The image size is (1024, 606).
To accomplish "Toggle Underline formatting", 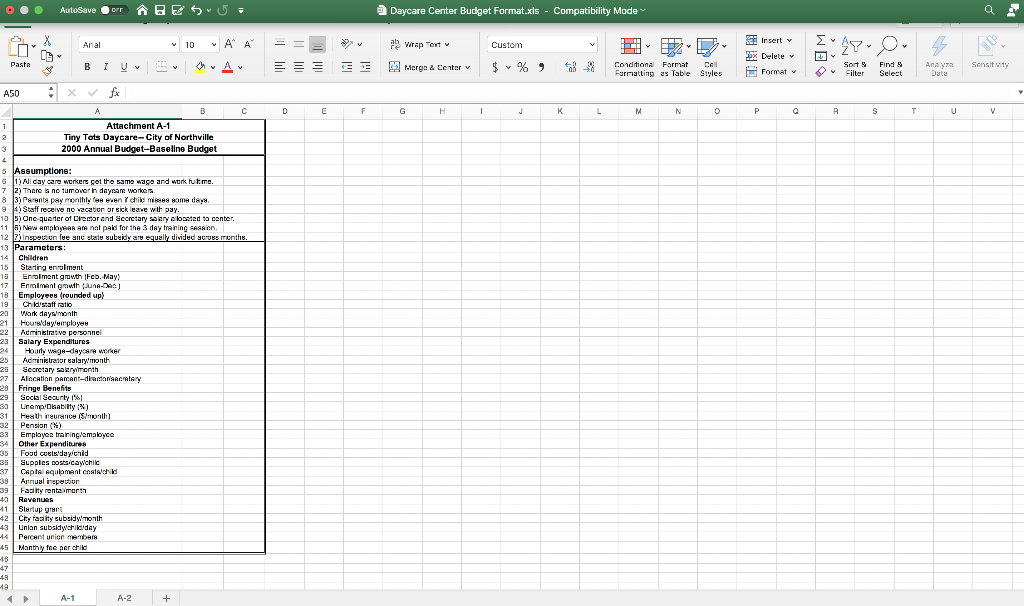I will (124, 67).
